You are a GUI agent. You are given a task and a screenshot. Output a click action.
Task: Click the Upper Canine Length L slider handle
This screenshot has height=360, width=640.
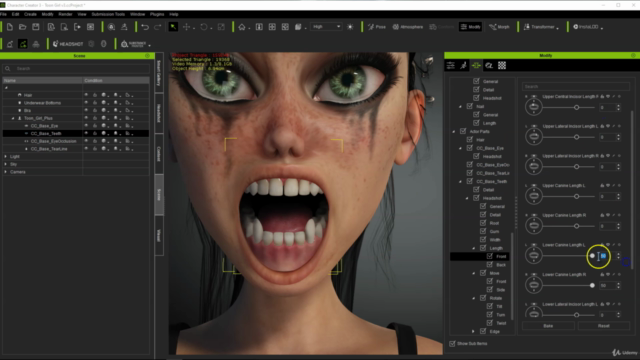[x=576, y=197]
